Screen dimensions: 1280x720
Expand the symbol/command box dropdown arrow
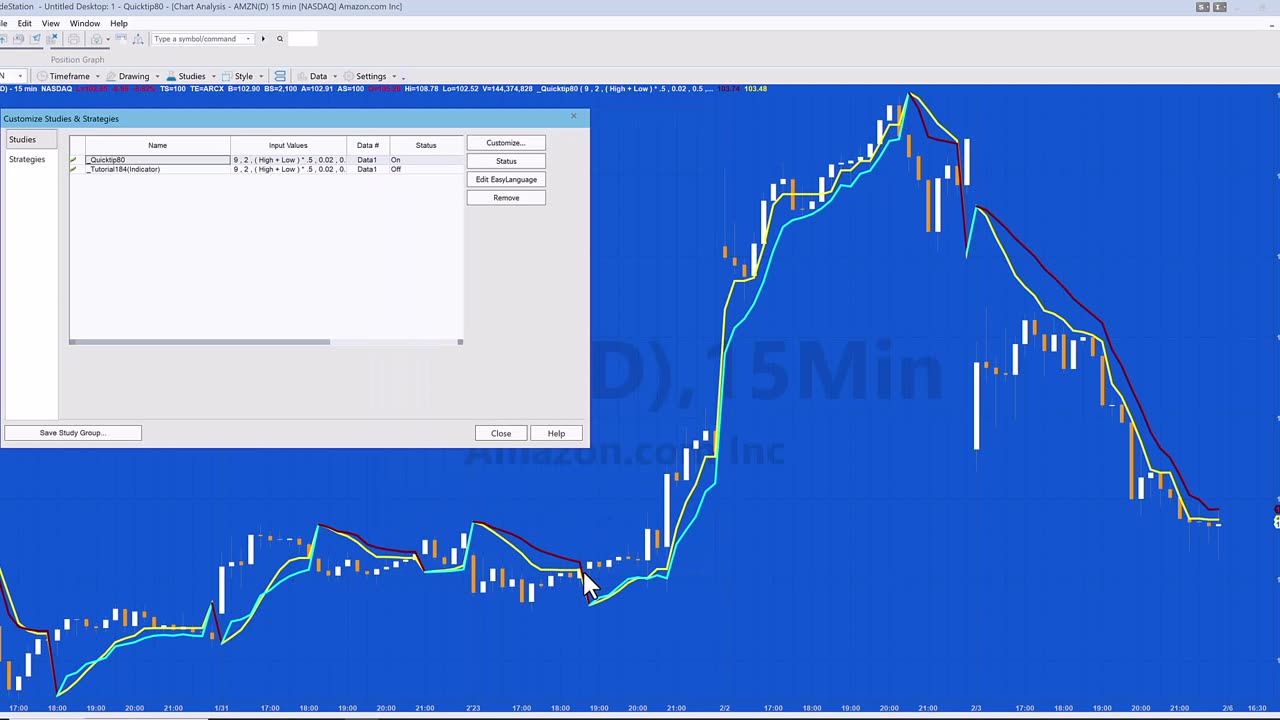pos(248,39)
